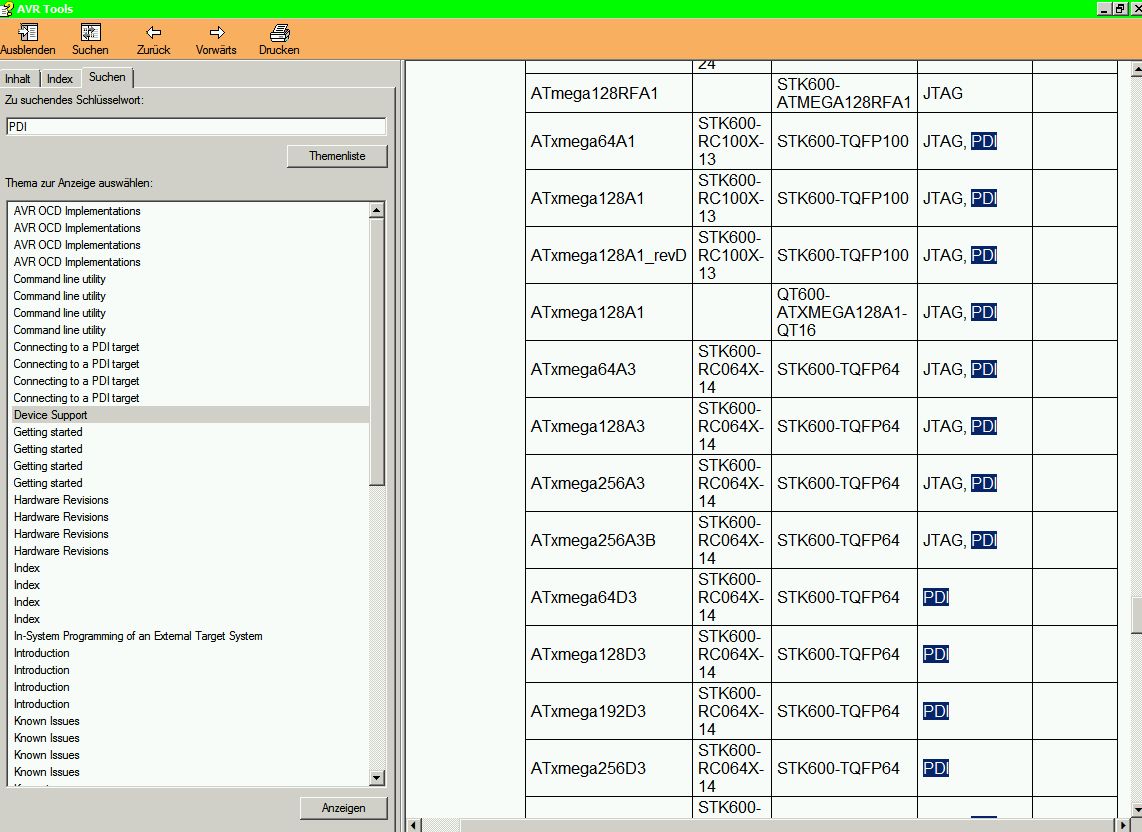This screenshot has width=1142, height=832.
Task: Click the ATxmega64A1 table cell
Action: pos(608,141)
